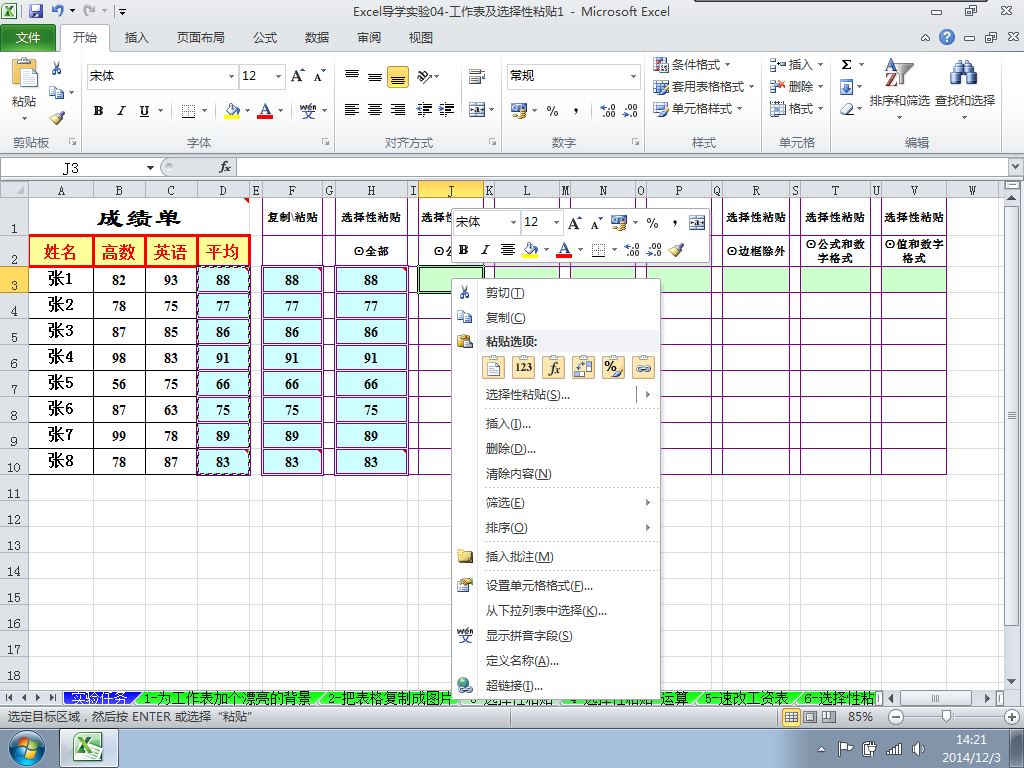Screen dimensions: 1024x768
Task: Choose Paste Values (123) paste option
Action: [523, 368]
